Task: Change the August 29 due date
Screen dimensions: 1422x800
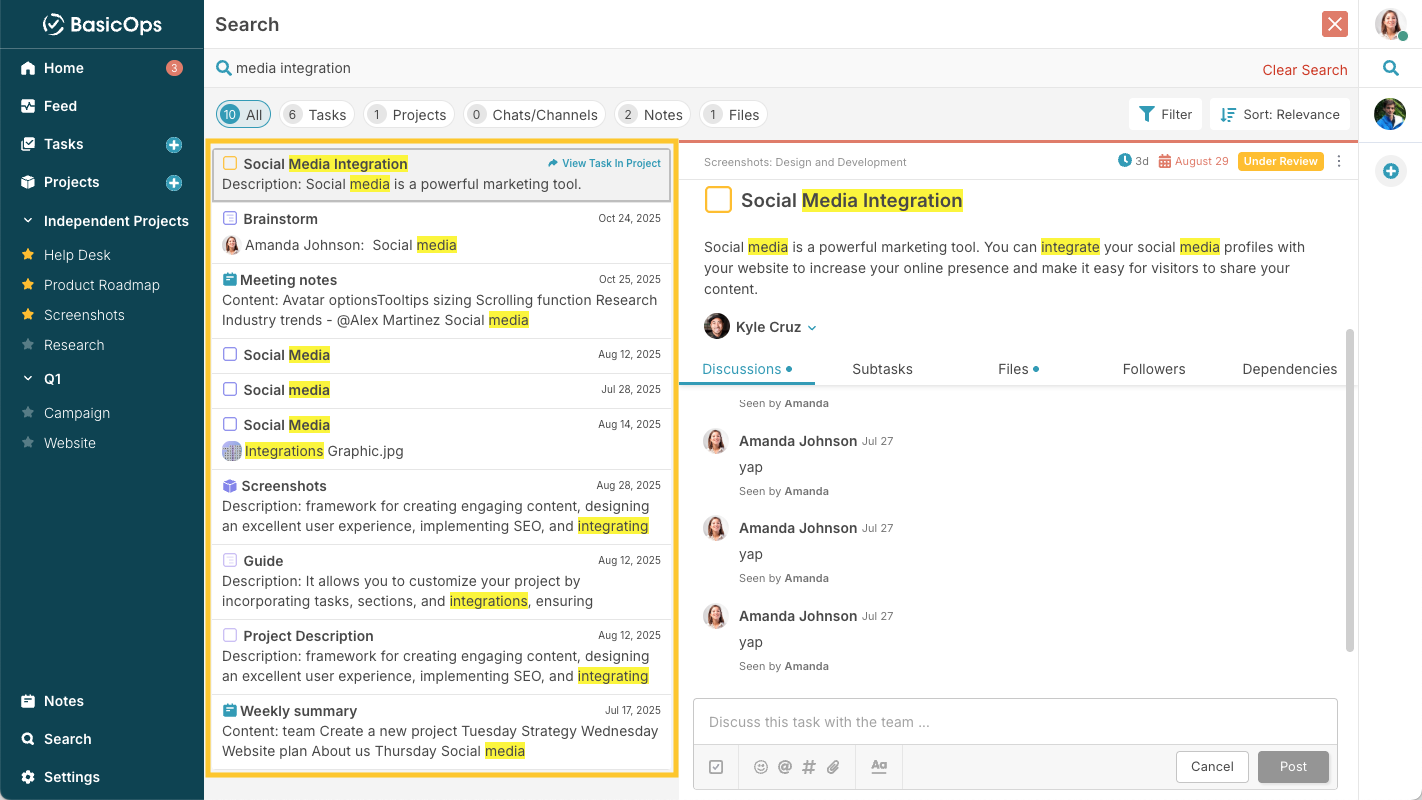Action: point(1193,161)
